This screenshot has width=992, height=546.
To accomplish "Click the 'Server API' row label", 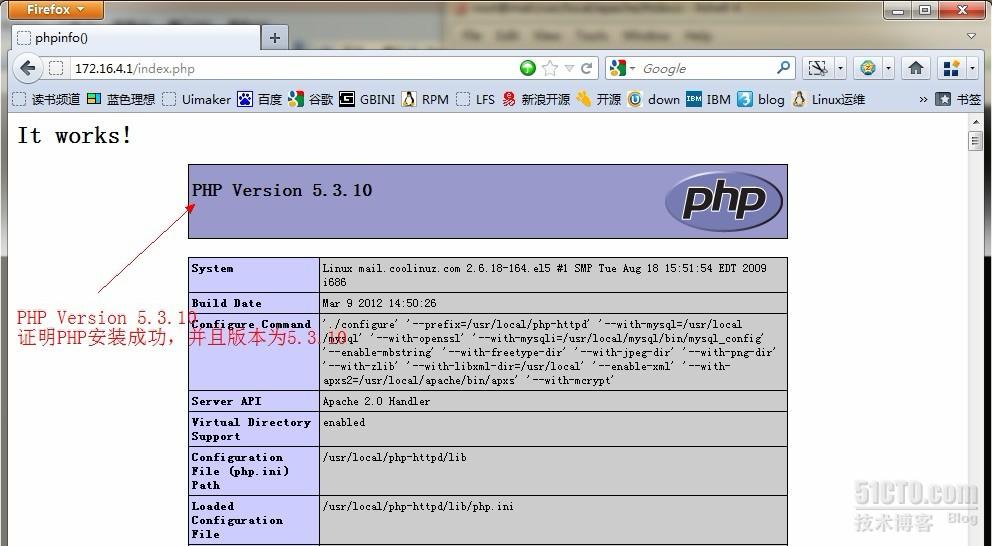I will (x=226, y=401).
